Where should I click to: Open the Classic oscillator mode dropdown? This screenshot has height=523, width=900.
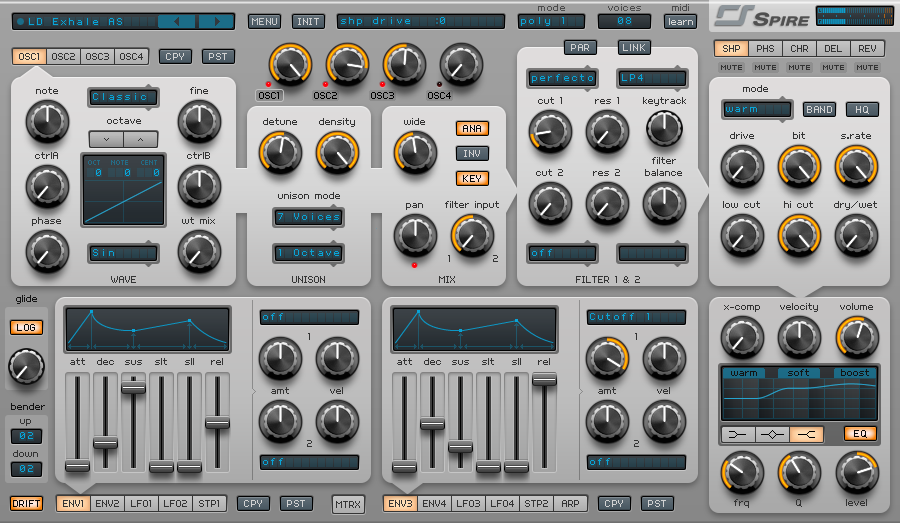123,97
